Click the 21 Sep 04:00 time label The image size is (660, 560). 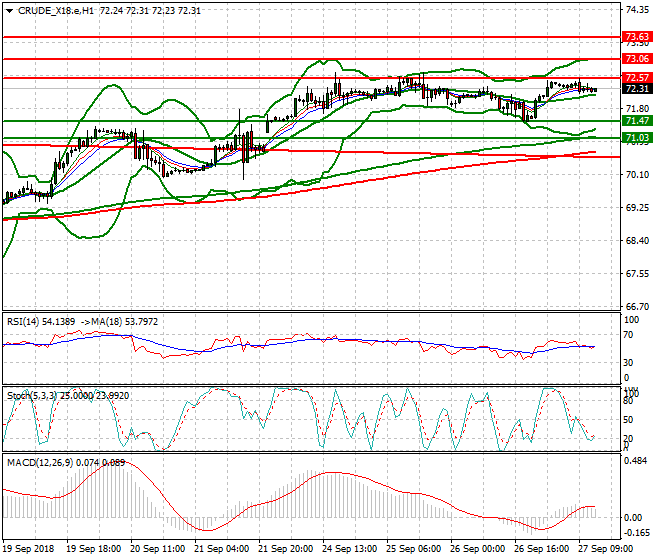coord(221,549)
